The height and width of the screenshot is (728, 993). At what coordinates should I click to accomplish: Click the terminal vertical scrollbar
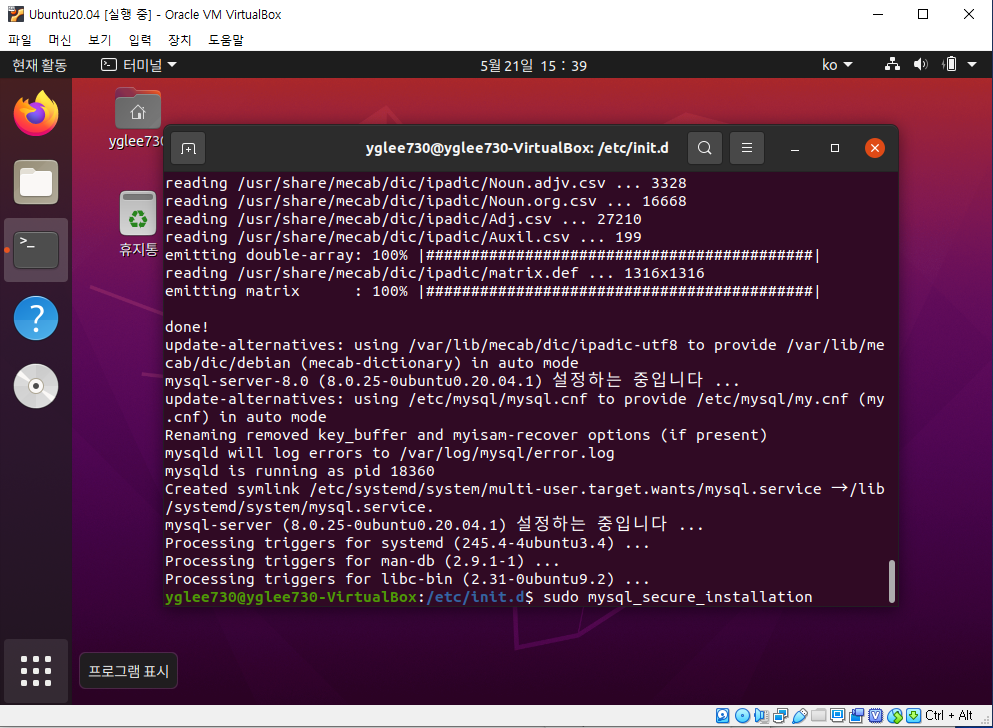(892, 581)
